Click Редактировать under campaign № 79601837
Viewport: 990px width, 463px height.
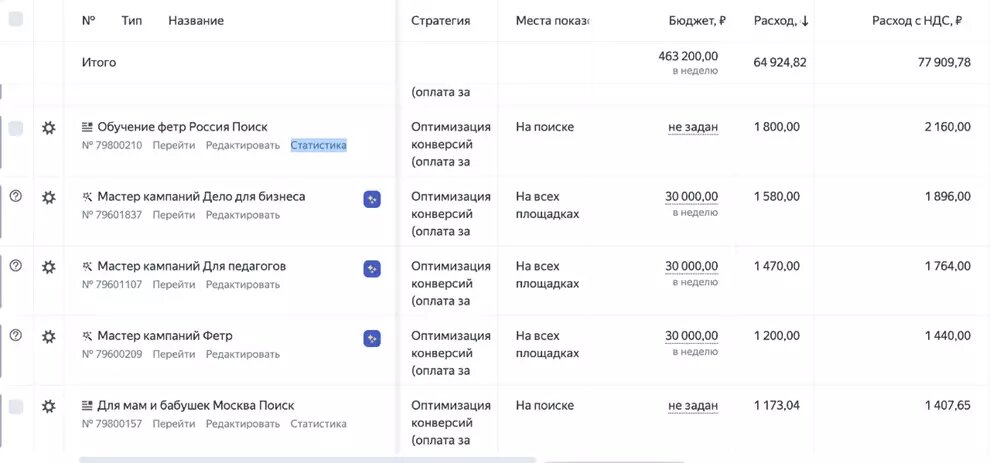(x=242, y=215)
